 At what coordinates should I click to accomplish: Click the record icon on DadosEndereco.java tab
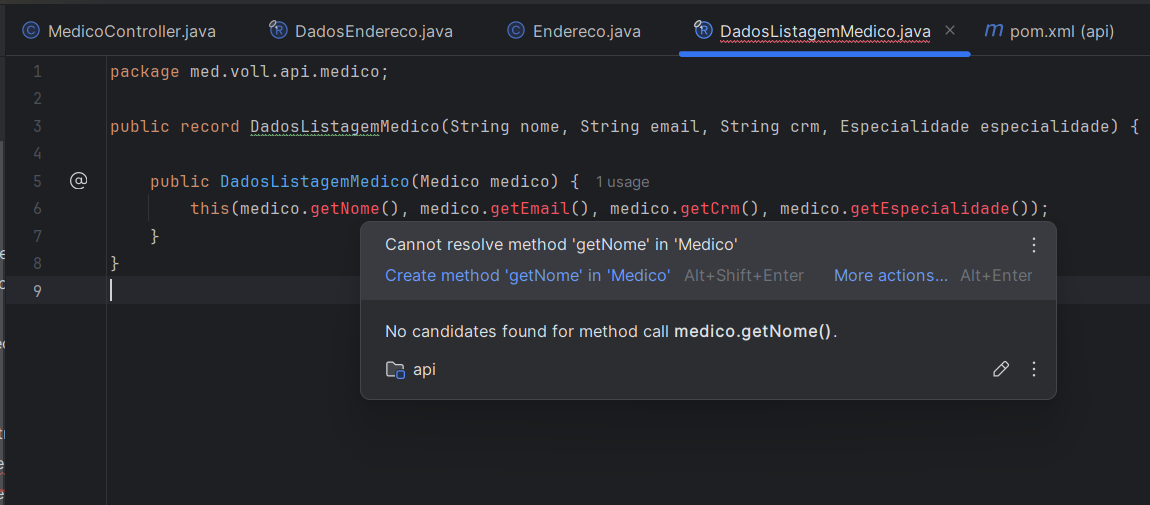278,31
